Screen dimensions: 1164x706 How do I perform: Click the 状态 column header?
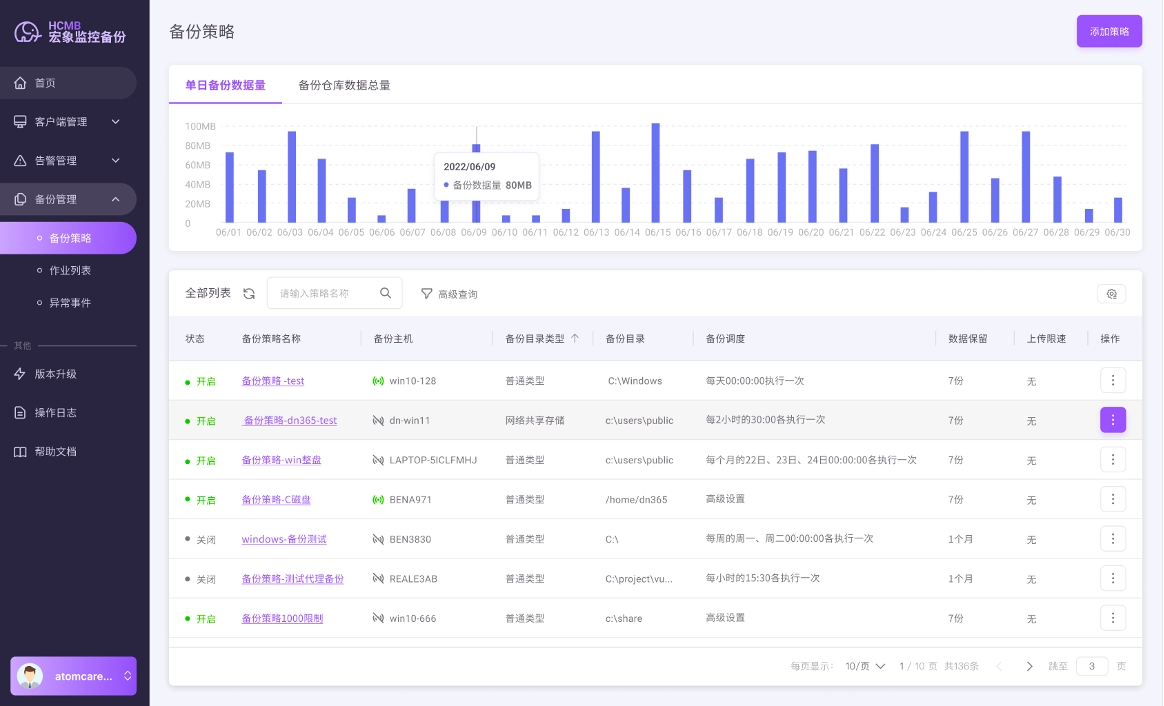point(194,339)
